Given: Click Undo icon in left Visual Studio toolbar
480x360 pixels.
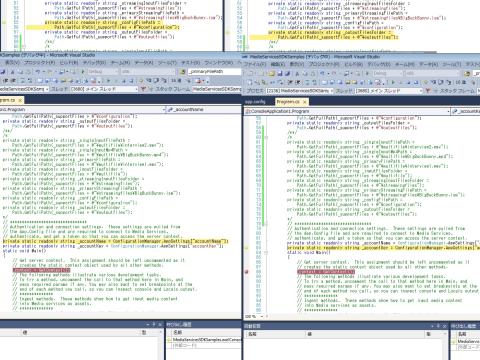Looking at the screenshot, I should (38, 72).
